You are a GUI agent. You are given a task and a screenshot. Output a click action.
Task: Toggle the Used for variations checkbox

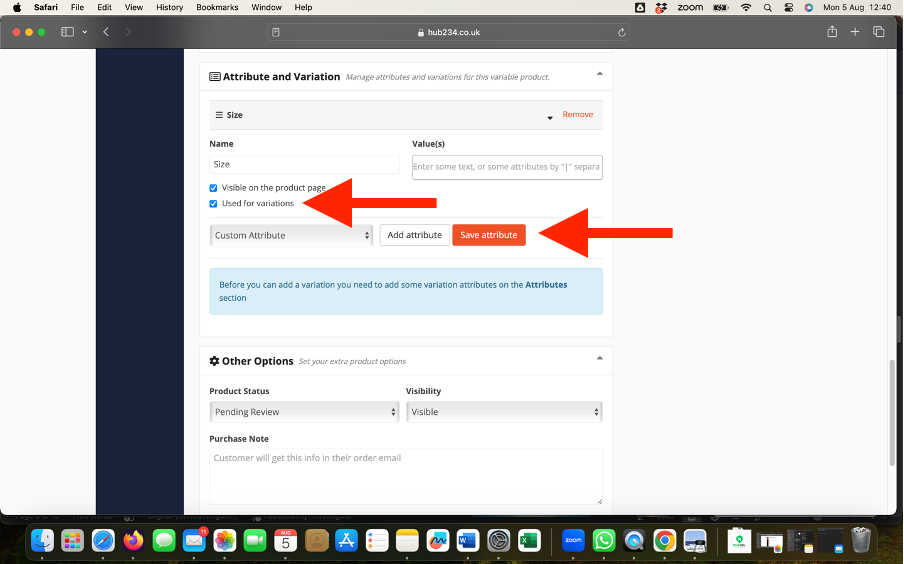(213, 204)
